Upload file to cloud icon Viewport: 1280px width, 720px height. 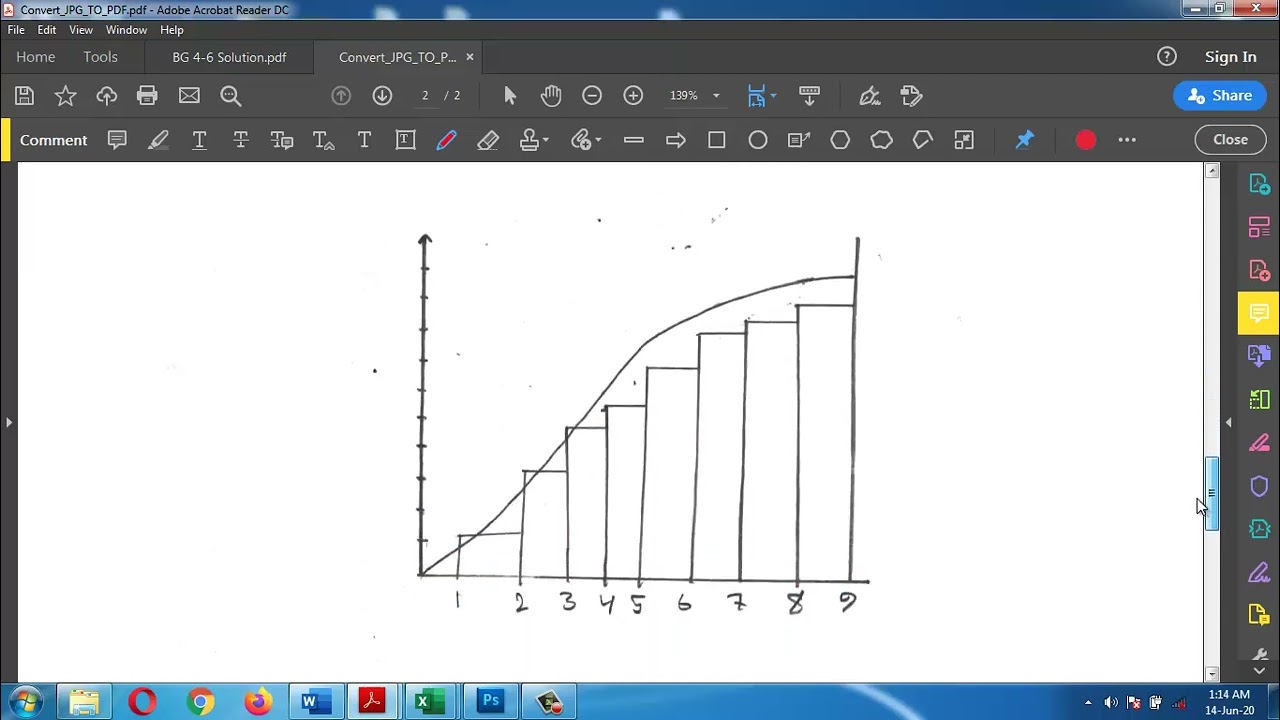tap(107, 96)
